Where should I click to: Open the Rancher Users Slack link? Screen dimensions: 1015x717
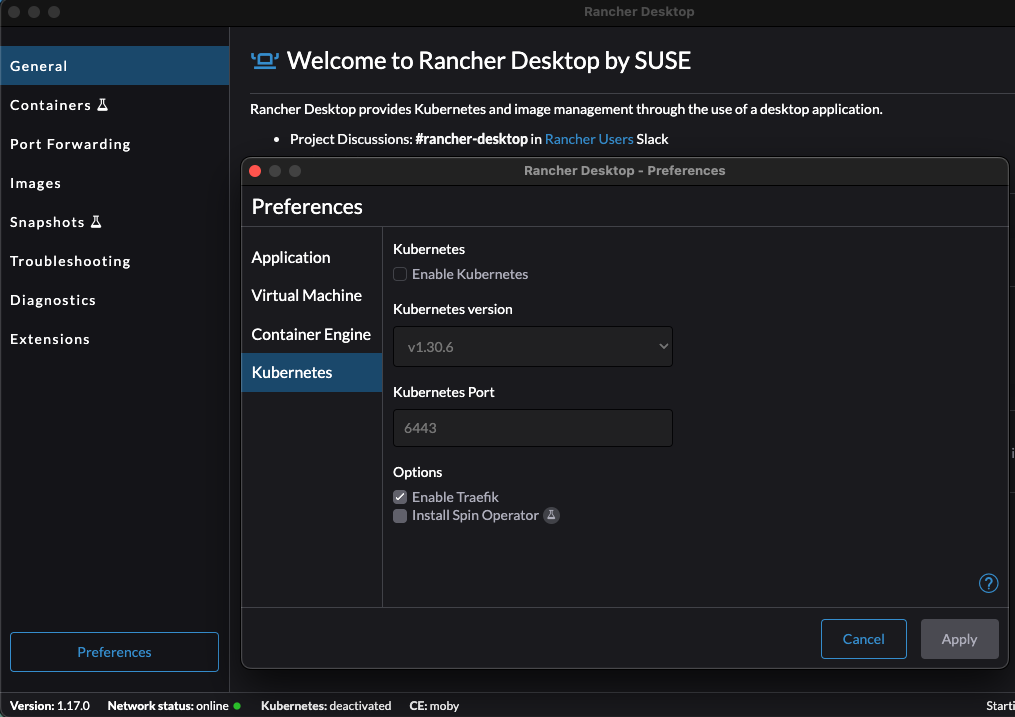point(589,139)
